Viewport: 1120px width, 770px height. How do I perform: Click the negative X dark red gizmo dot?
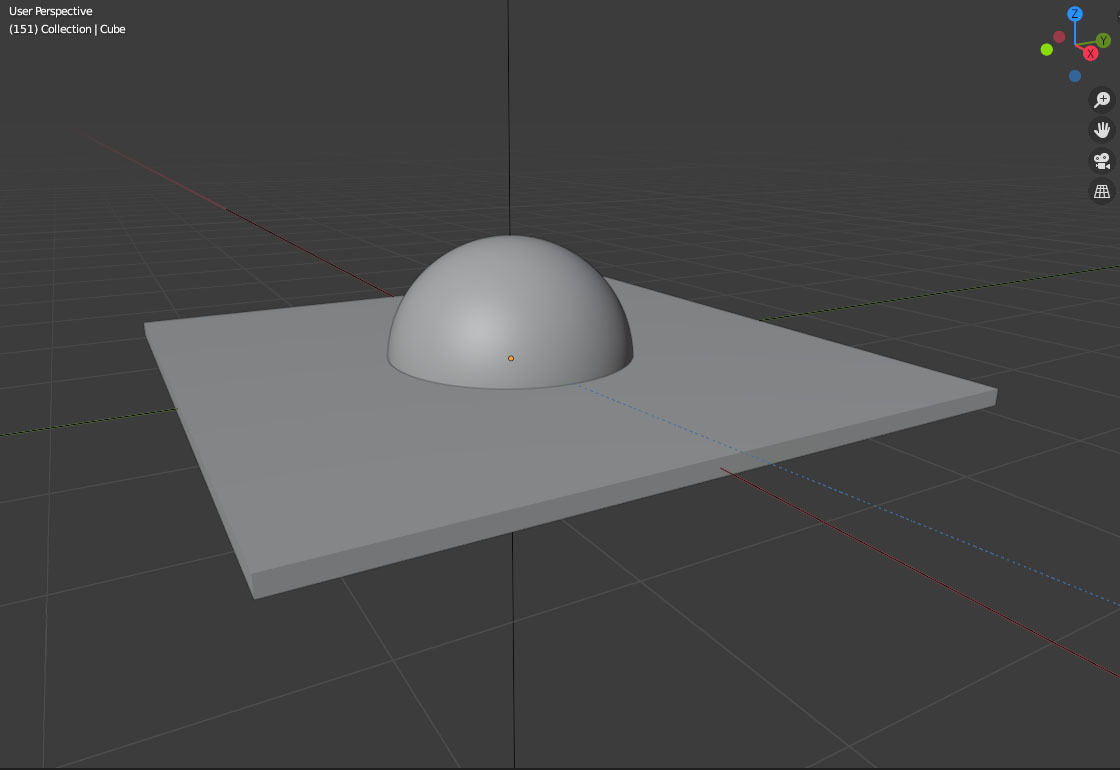point(1059,36)
